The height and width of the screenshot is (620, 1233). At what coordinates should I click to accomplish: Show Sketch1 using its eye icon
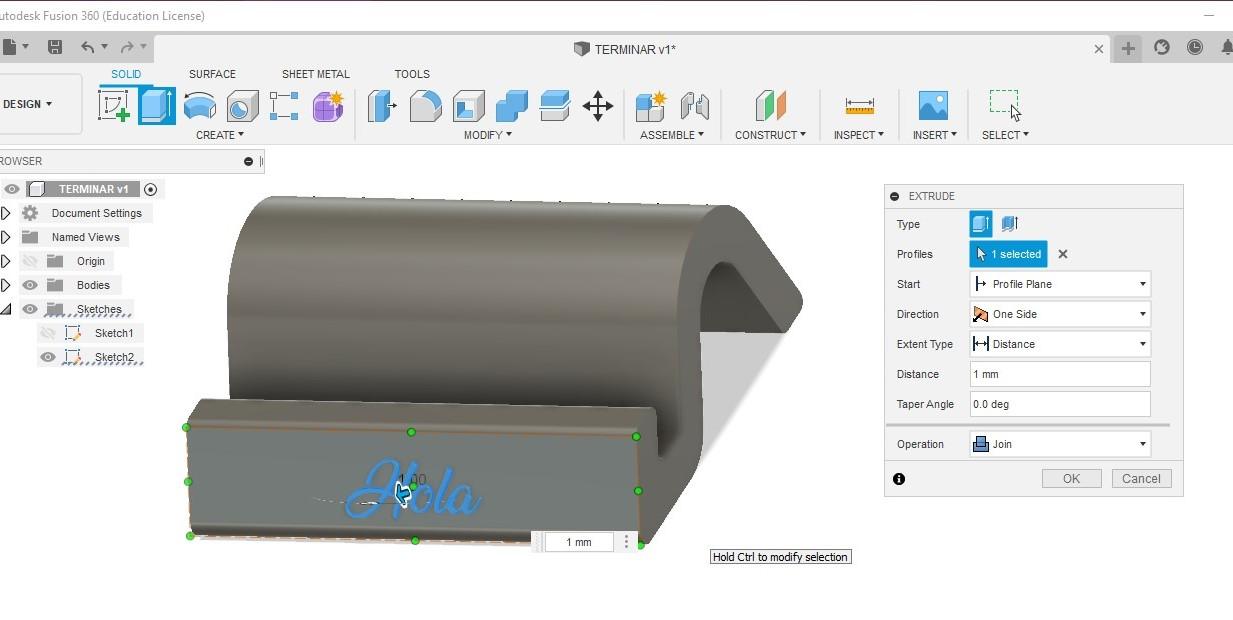(47, 333)
